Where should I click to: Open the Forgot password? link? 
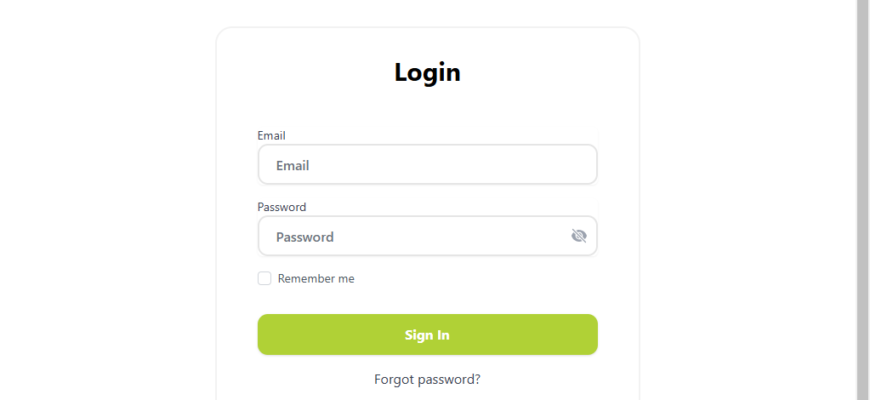(x=427, y=379)
